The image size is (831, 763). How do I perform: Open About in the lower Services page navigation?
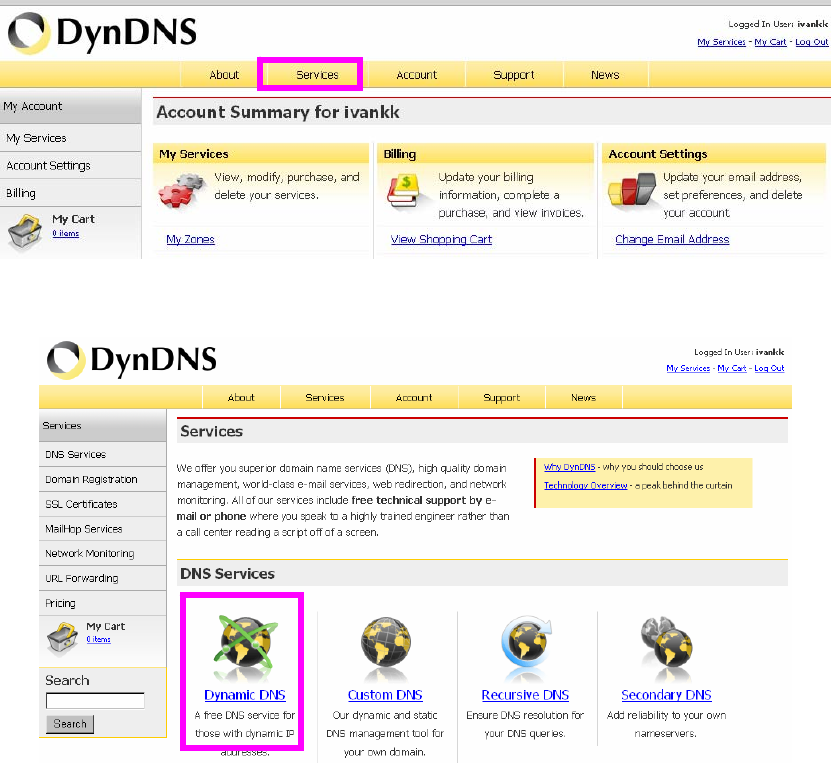point(241,397)
